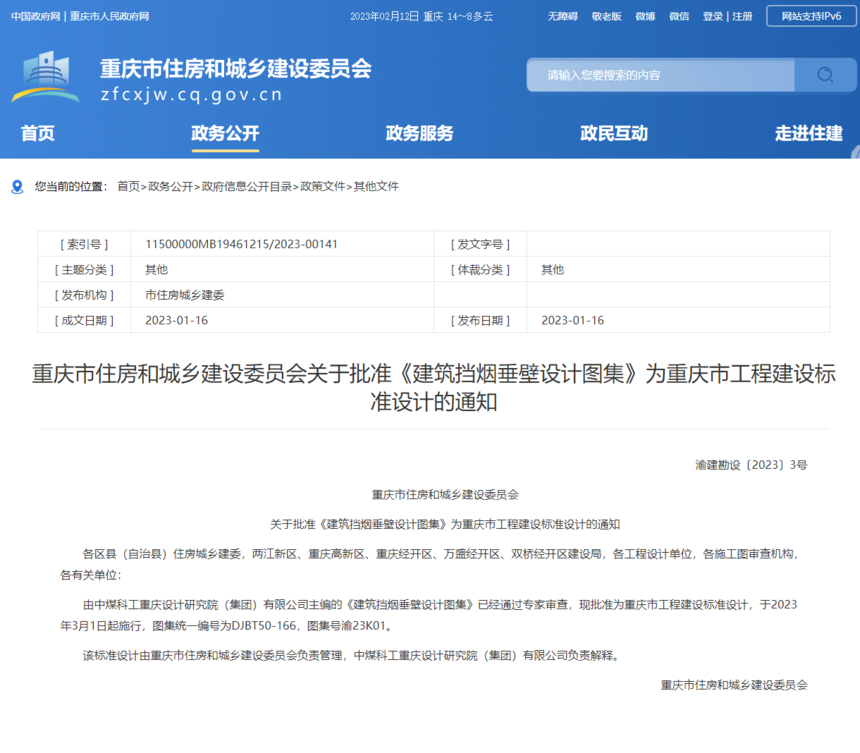860x753 pixels.
Task: Click document number 渝建勘设〔2023〕3号
Action: [x=751, y=465]
